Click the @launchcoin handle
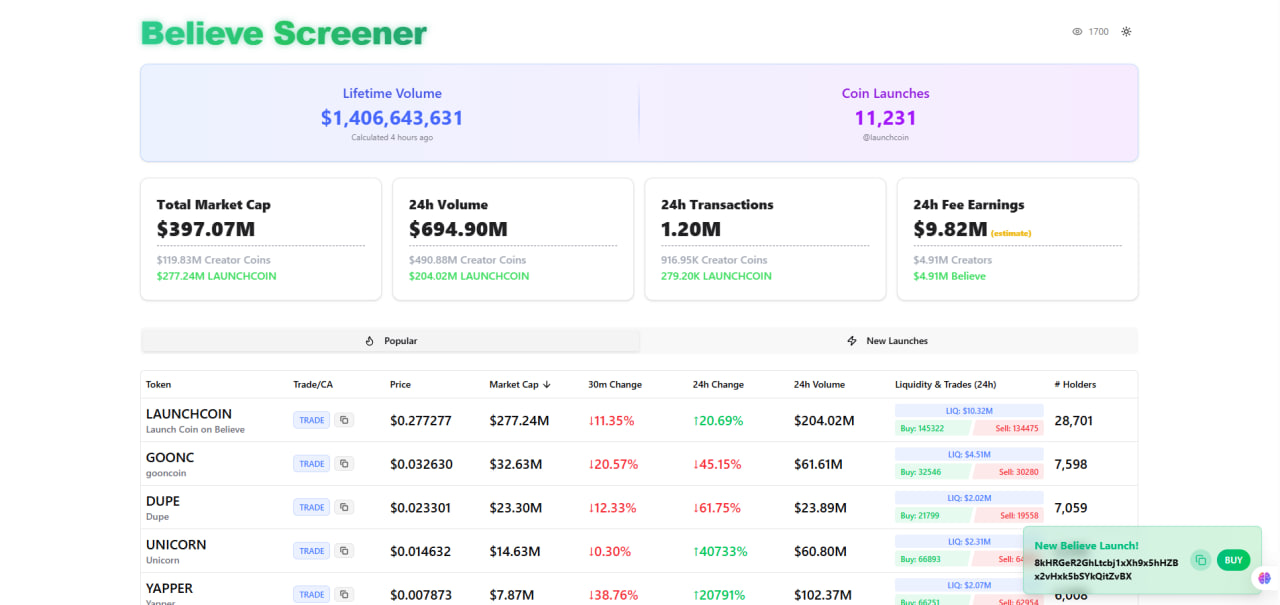This screenshot has width=1280, height=605. pyautogui.click(x=886, y=138)
